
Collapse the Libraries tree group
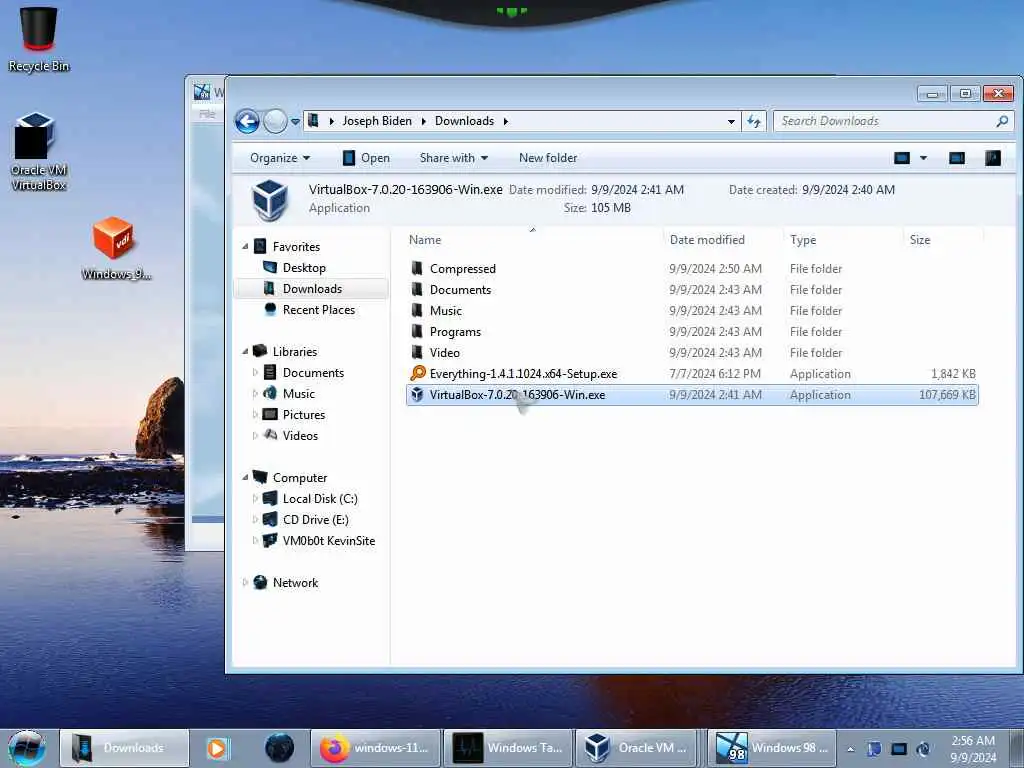click(245, 351)
